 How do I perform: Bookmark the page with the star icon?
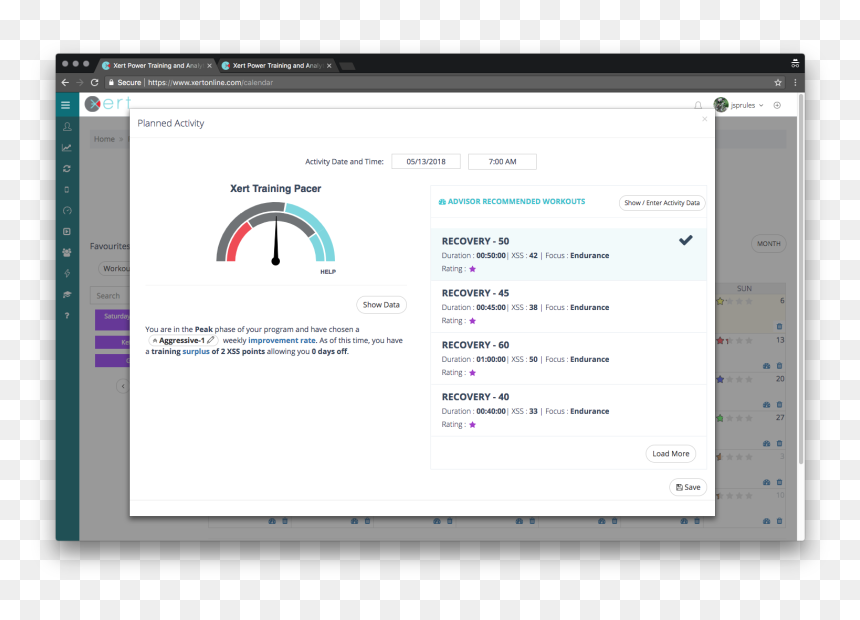tap(778, 82)
